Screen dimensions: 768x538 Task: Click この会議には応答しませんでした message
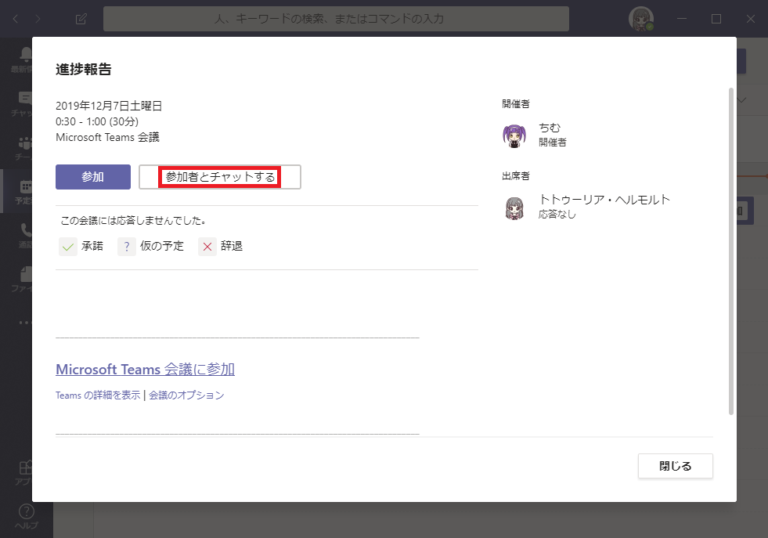coord(133,221)
